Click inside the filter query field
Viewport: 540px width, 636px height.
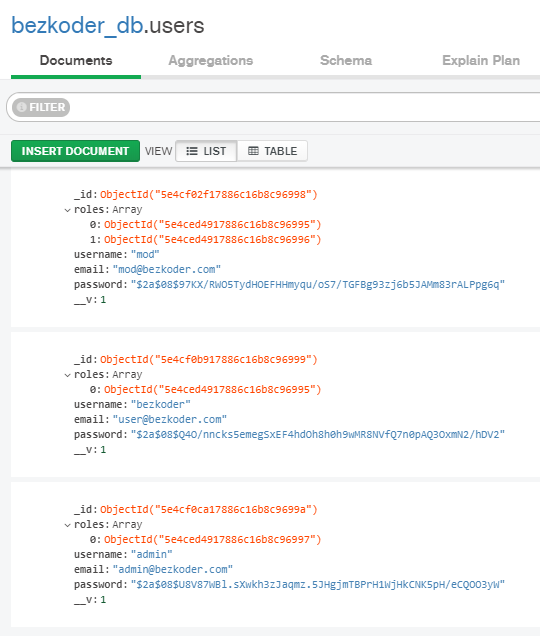tap(304, 107)
